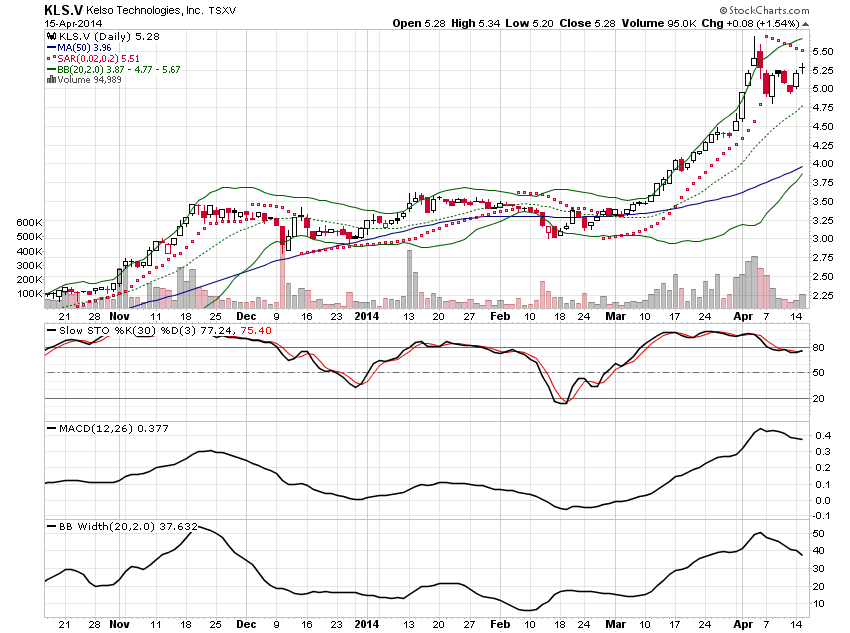Image resolution: width=850 pixels, height=633 pixels.
Task: Click the green up-triangle after the Chg value
Action: tap(806, 24)
